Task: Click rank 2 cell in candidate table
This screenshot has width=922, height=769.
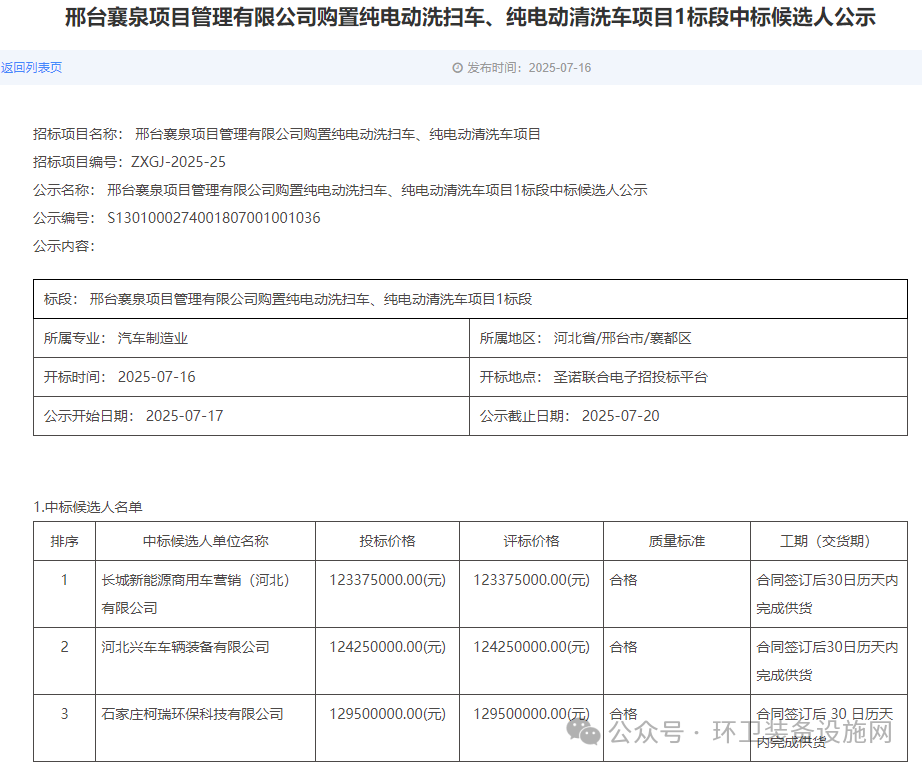Action: [65, 661]
